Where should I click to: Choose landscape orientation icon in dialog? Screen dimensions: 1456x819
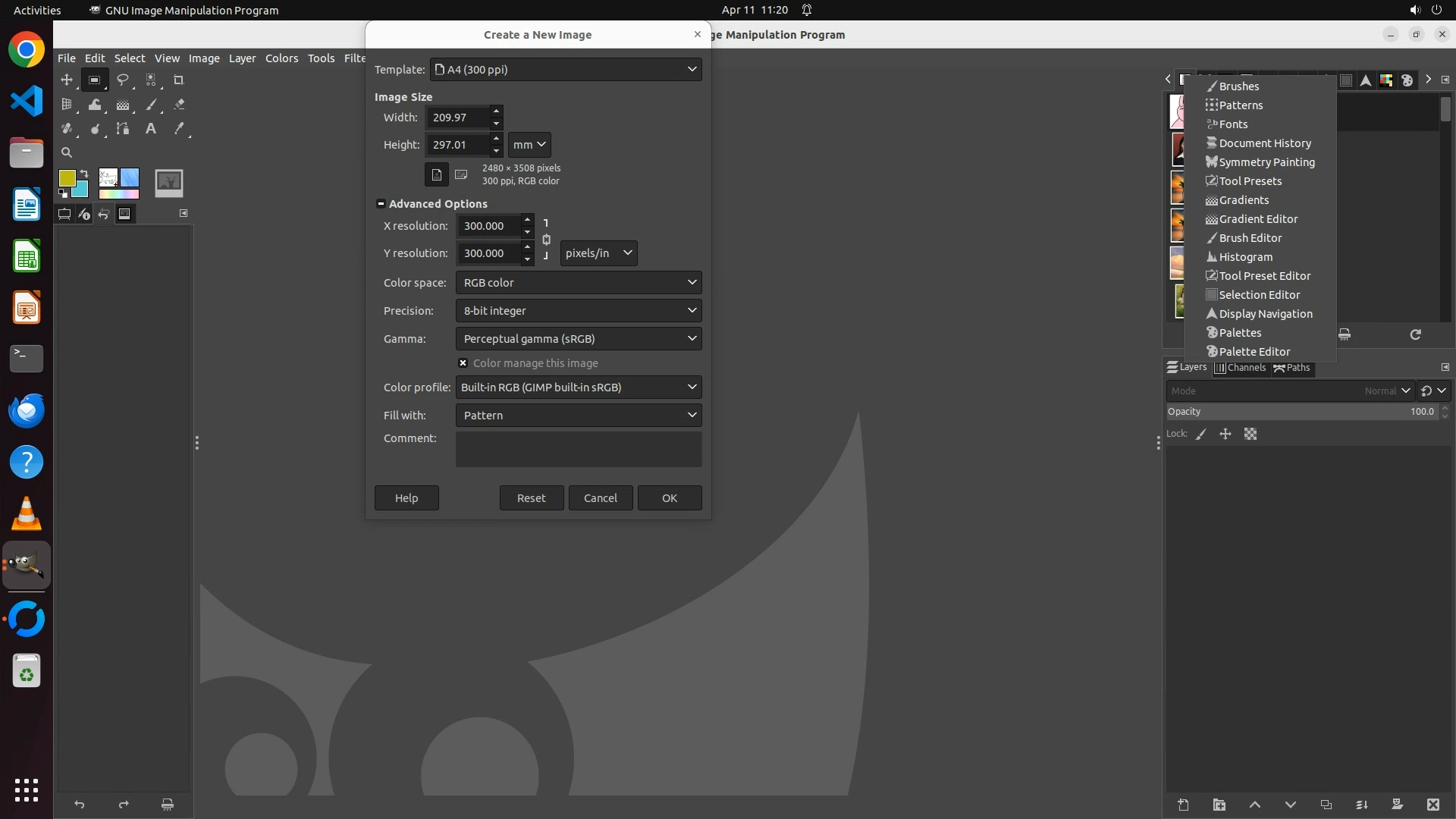(461, 175)
